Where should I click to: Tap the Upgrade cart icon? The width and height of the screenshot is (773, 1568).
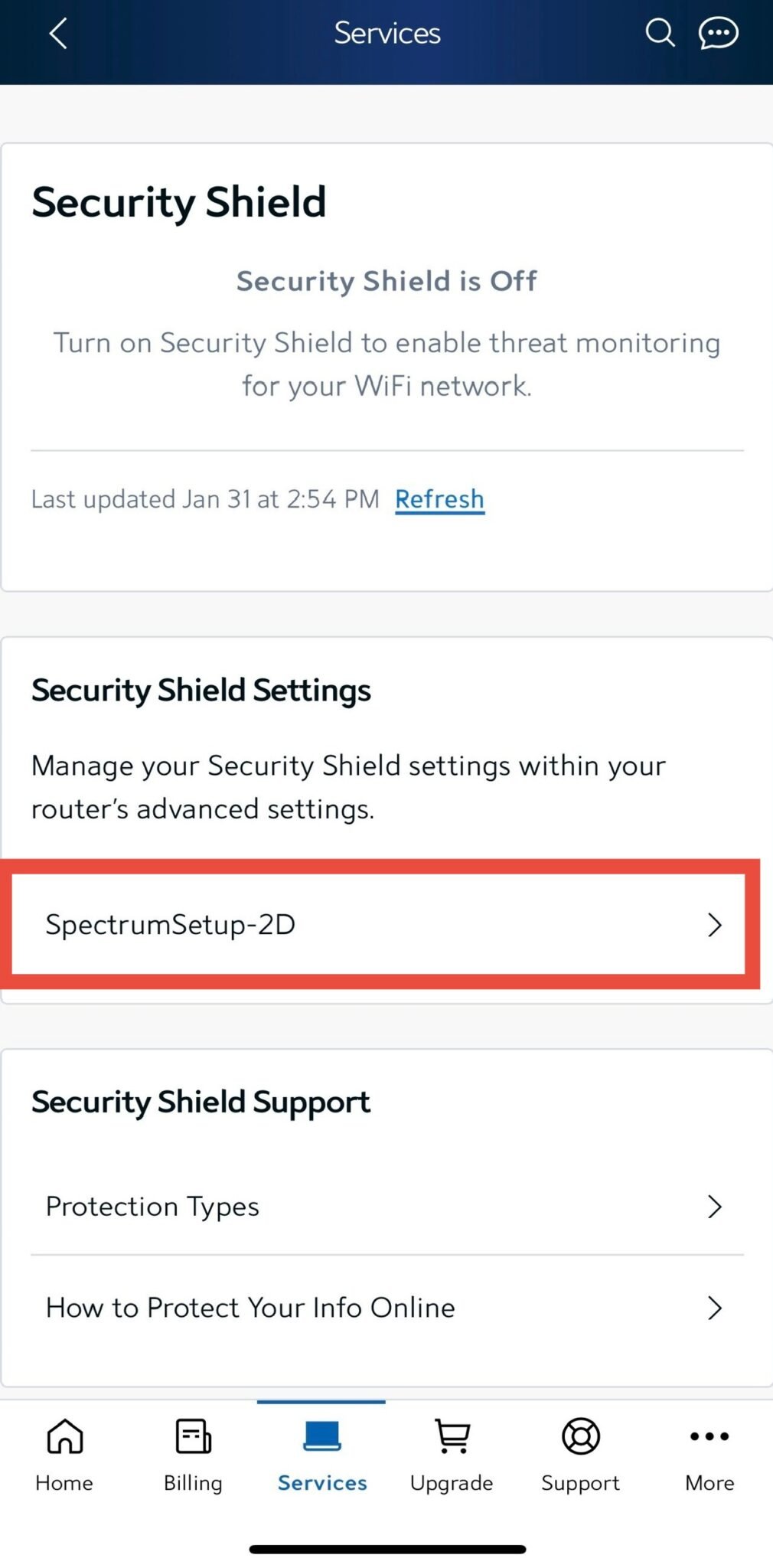[x=452, y=1436]
